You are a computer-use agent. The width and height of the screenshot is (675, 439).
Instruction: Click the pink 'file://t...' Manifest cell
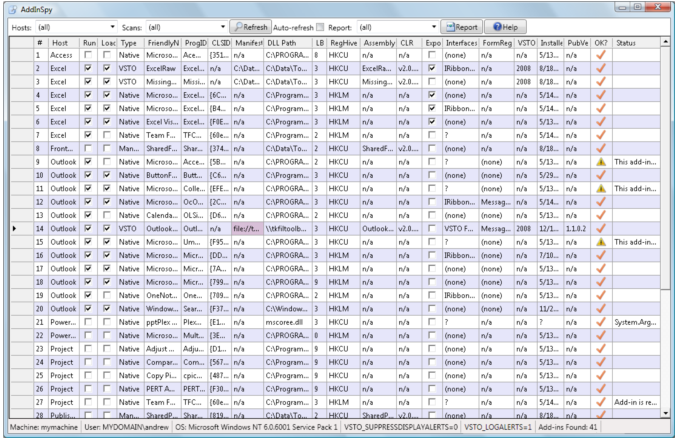(x=247, y=229)
